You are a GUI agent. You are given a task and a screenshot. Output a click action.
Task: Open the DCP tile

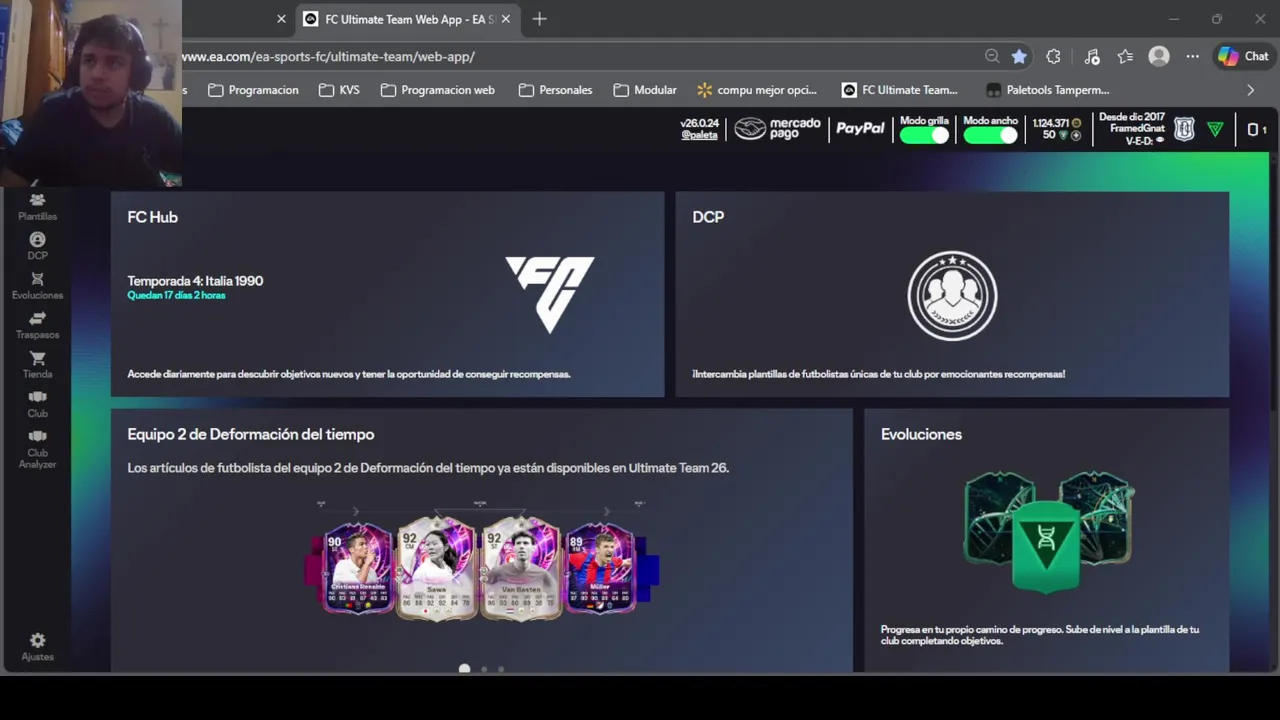952,294
